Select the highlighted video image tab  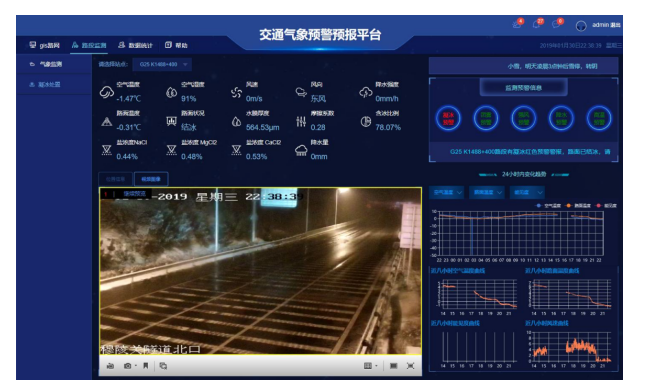click(151, 179)
